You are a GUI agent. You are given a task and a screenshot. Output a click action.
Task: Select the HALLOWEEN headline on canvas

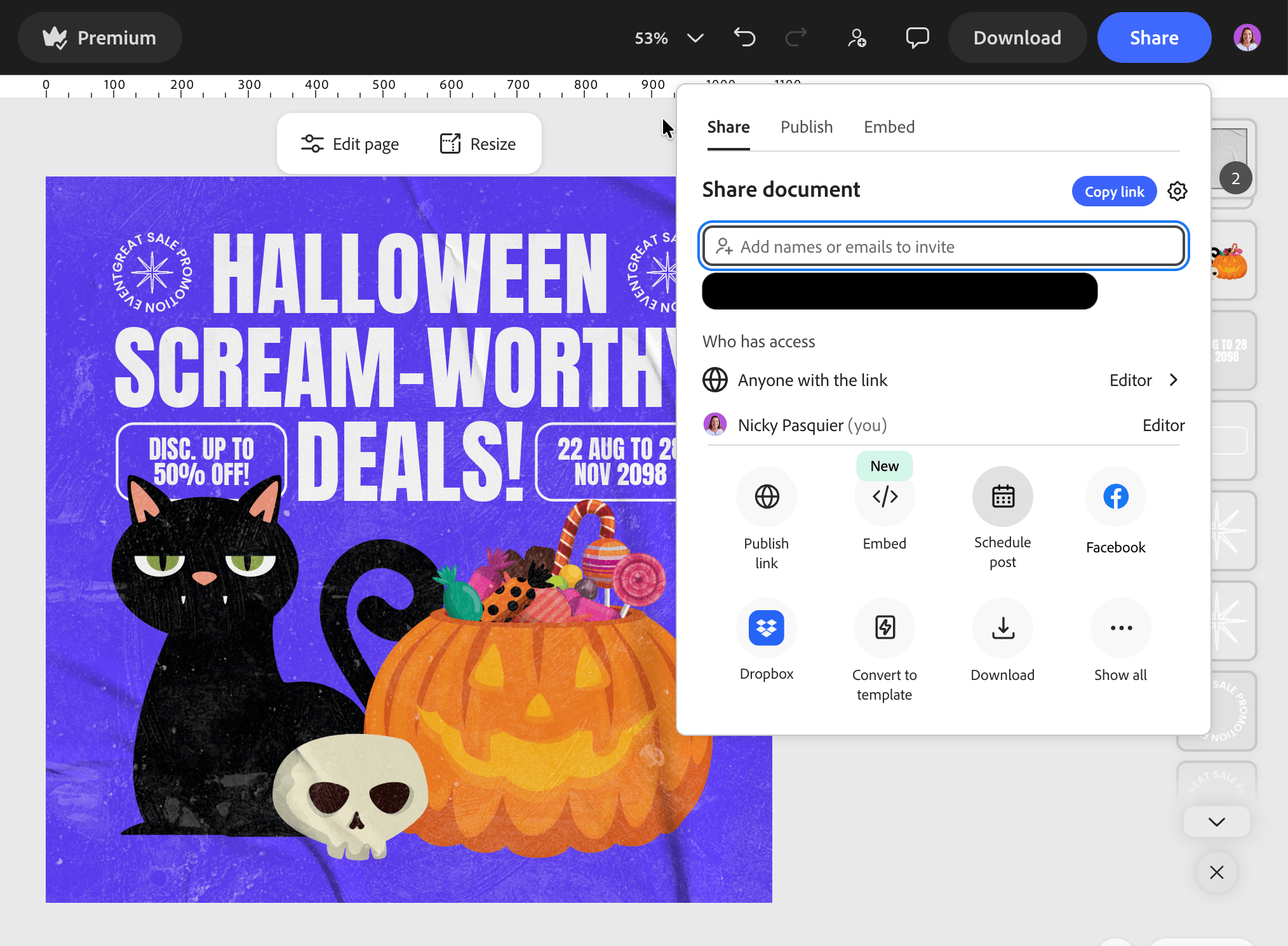coord(410,273)
